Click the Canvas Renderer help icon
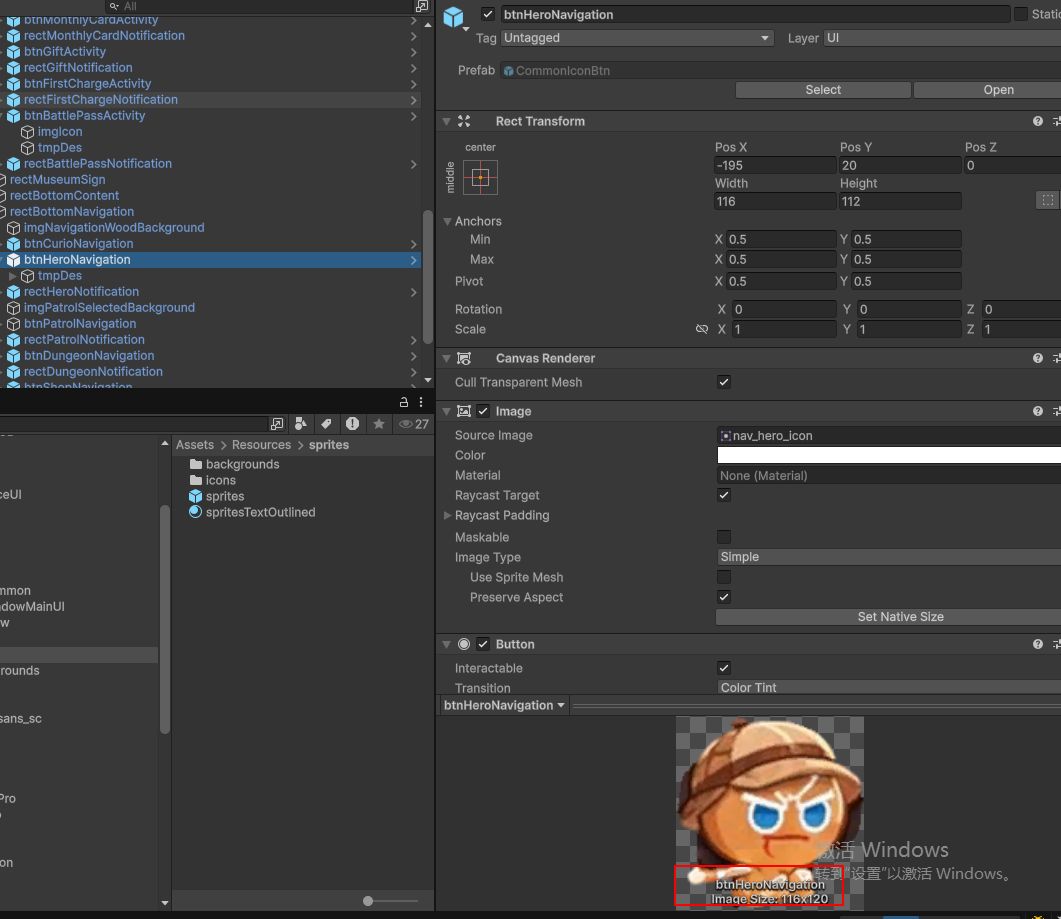This screenshot has width=1061, height=919. [x=1037, y=358]
